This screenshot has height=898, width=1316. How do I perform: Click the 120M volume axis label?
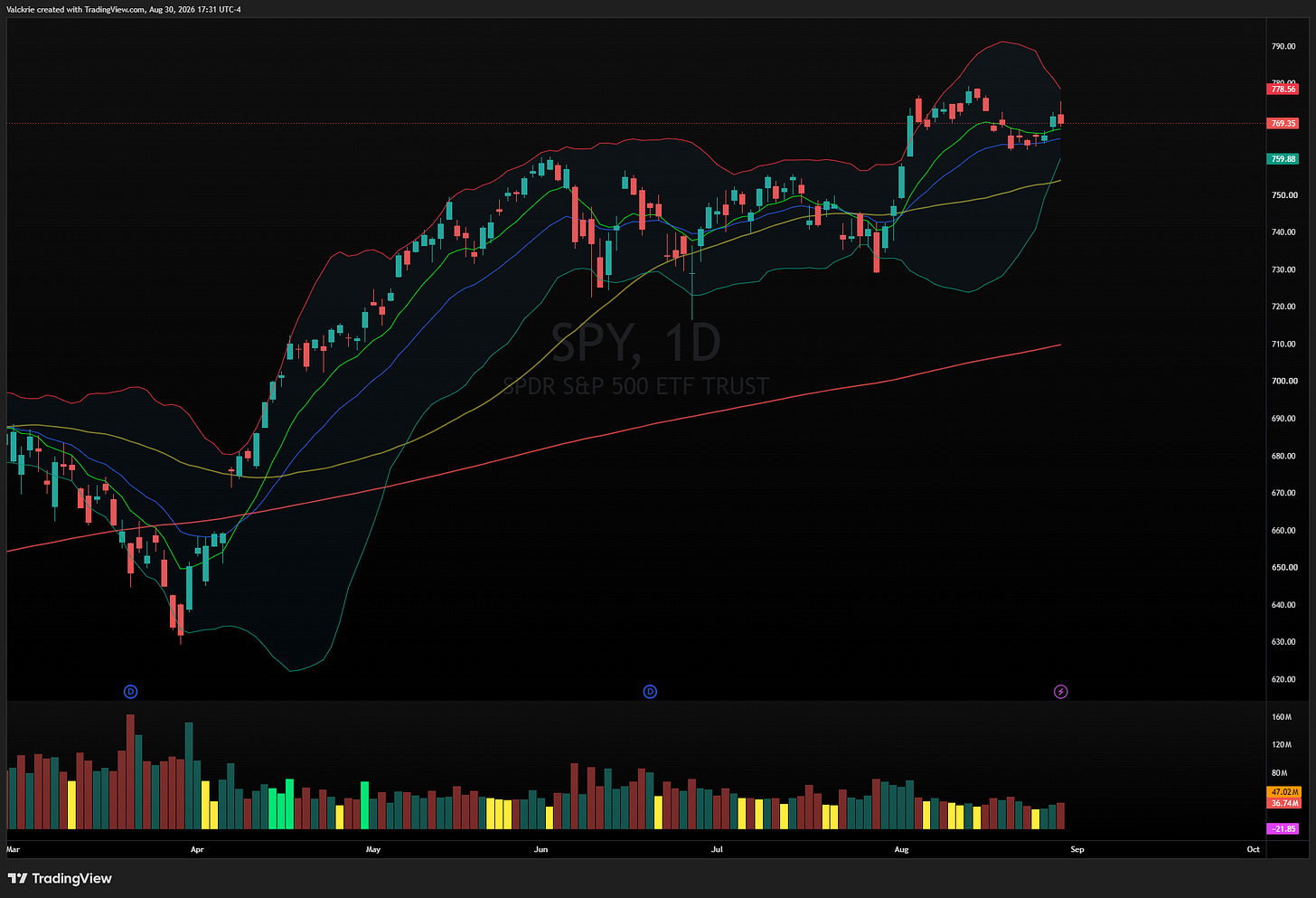click(1282, 745)
